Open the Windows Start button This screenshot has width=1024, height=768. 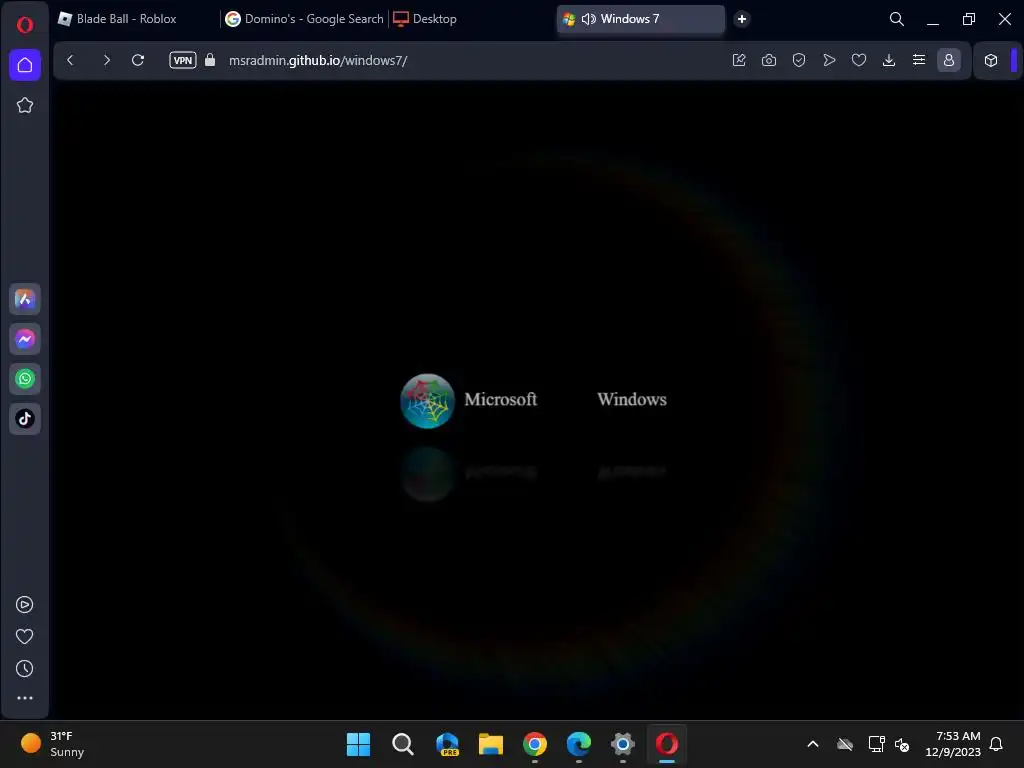click(x=359, y=744)
